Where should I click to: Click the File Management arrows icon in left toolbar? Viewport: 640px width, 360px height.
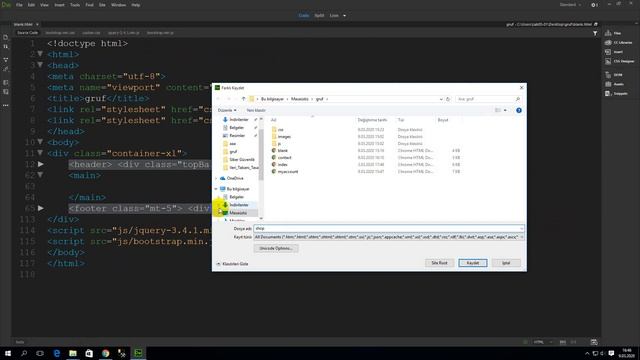pyautogui.click(x=6, y=47)
